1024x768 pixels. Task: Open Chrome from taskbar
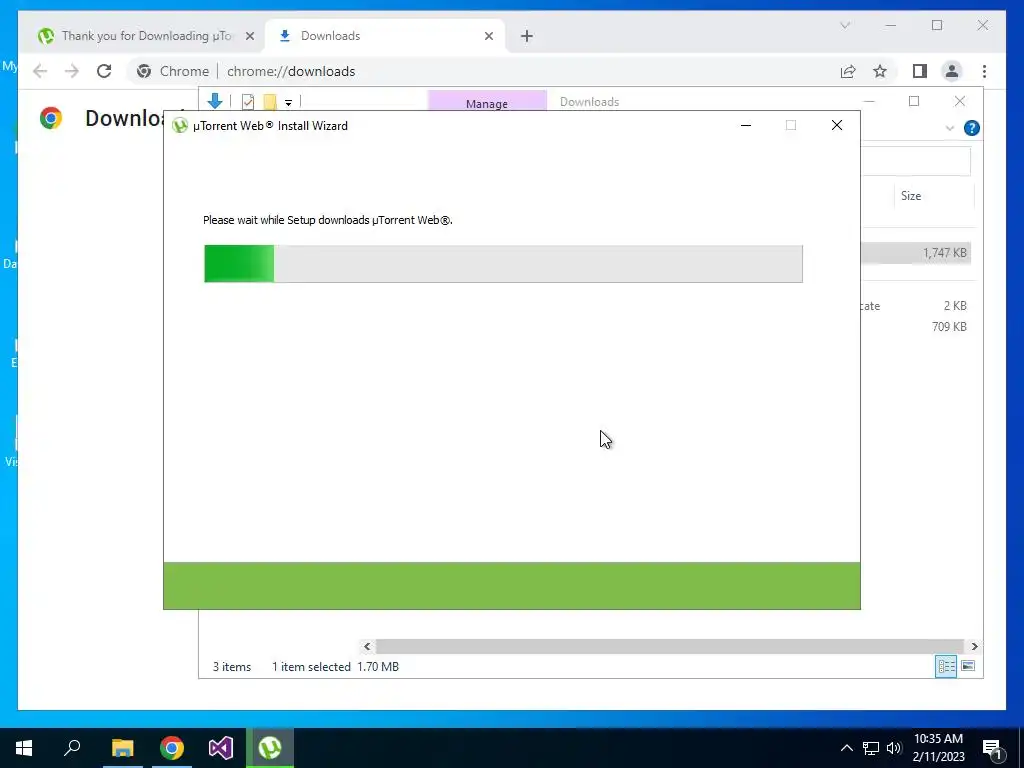coord(172,748)
